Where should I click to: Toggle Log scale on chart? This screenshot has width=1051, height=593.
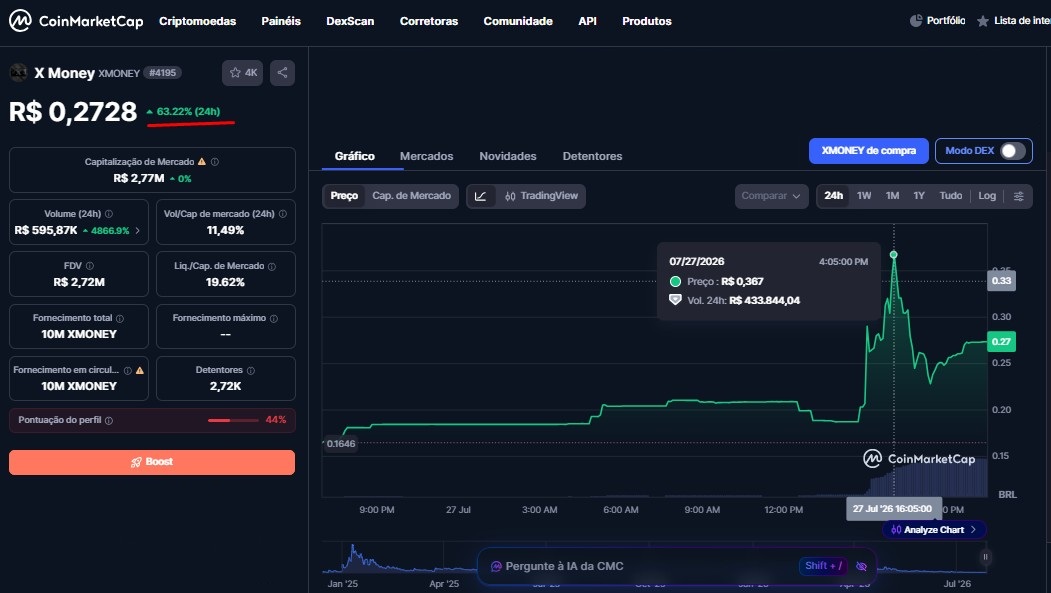pos(987,196)
